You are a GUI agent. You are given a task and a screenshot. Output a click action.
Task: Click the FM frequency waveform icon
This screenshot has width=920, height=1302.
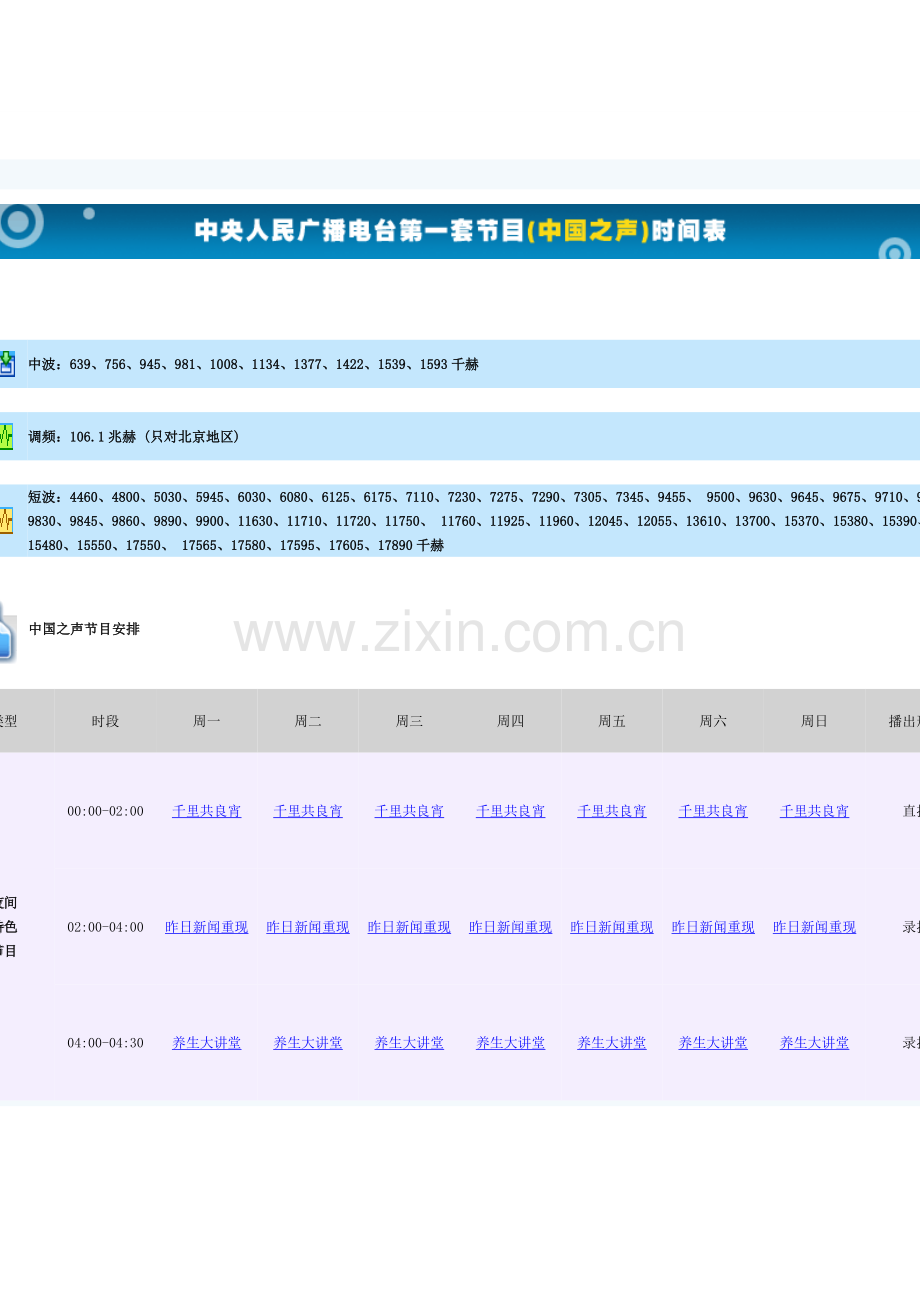(7, 437)
